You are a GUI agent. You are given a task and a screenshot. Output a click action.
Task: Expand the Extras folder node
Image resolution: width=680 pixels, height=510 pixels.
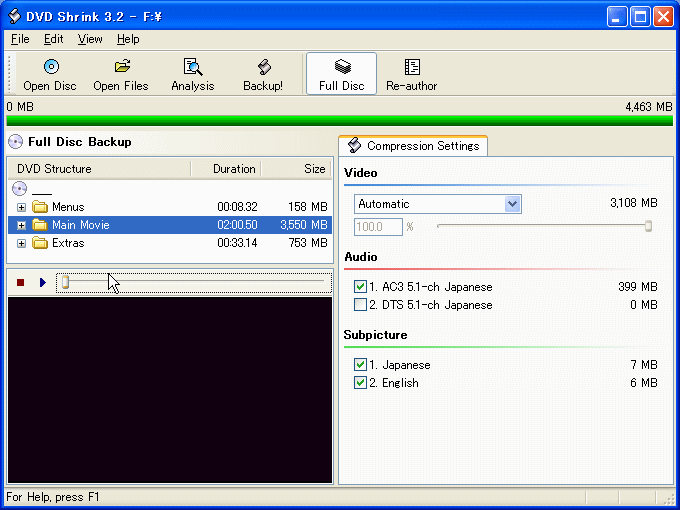click(21, 243)
